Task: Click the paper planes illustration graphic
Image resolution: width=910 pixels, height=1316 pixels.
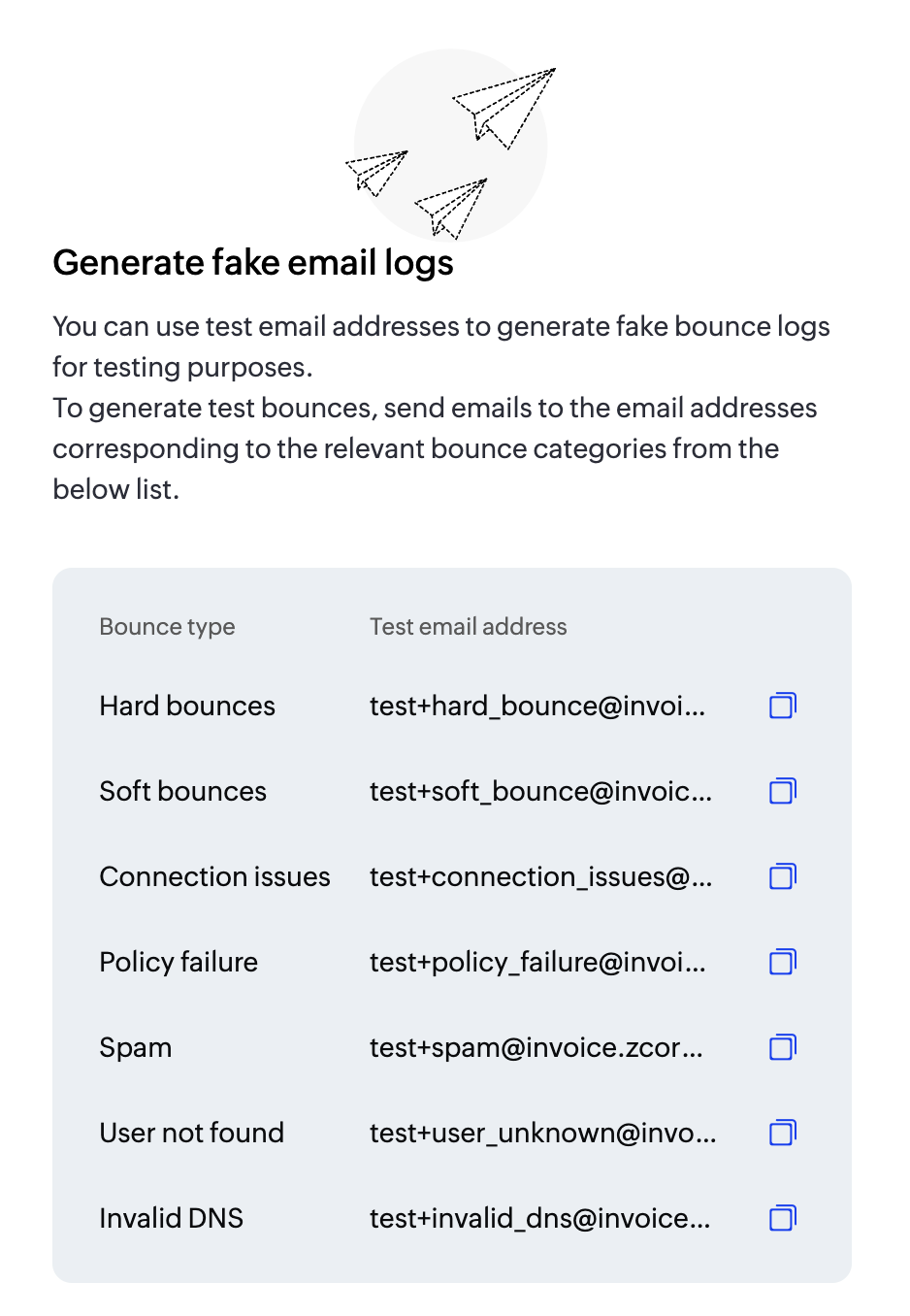Action: click(450, 144)
